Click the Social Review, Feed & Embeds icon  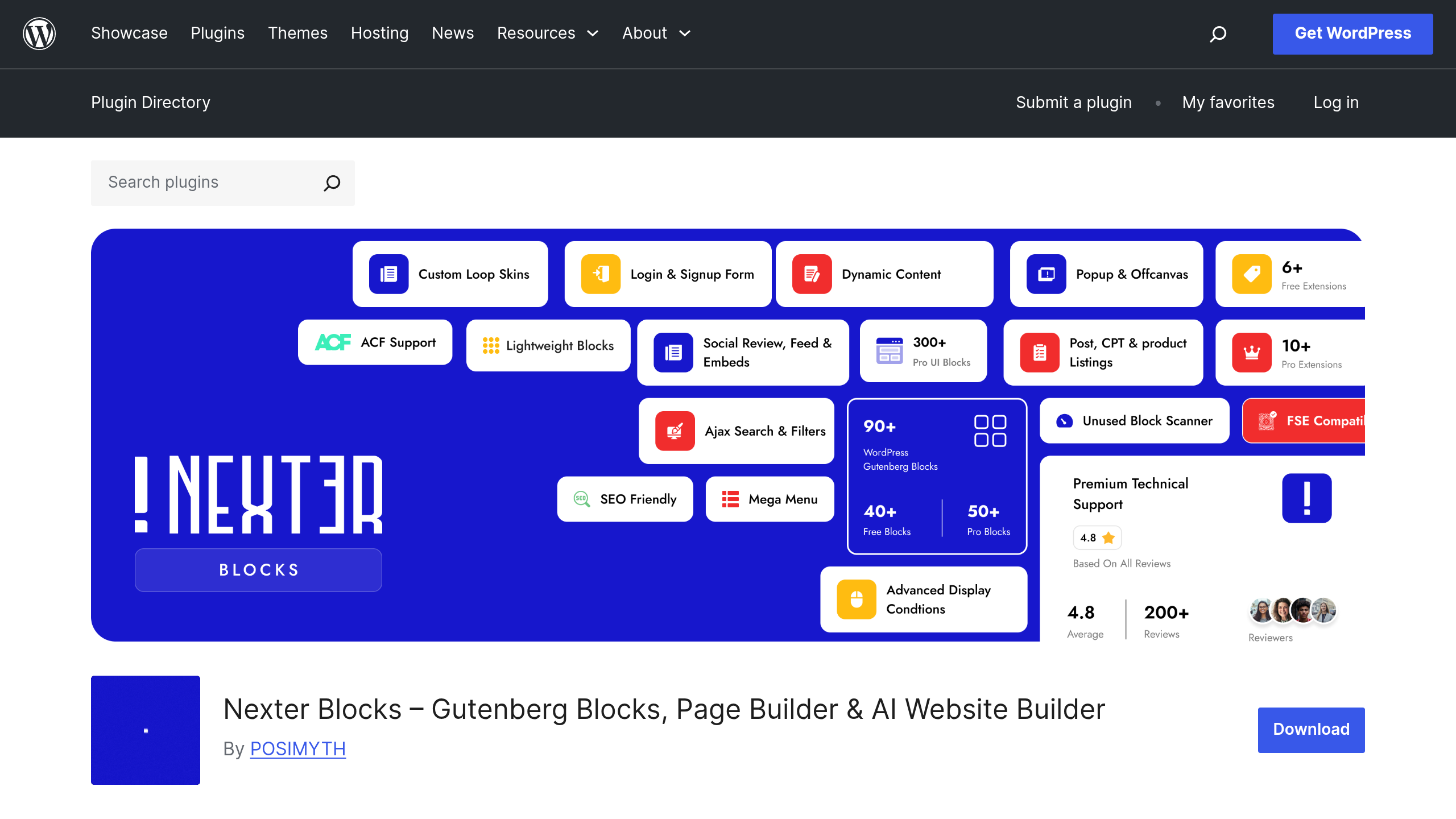(673, 352)
